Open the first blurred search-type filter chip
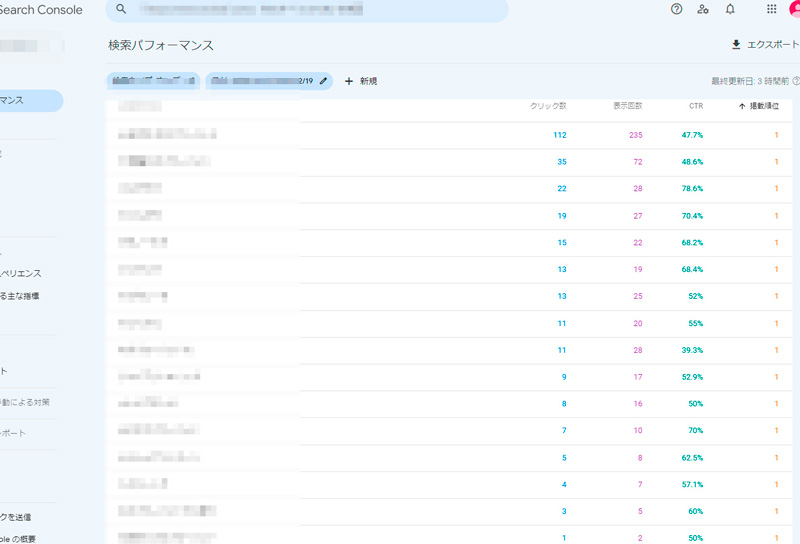800x544 pixels. (x=153, y=81)
